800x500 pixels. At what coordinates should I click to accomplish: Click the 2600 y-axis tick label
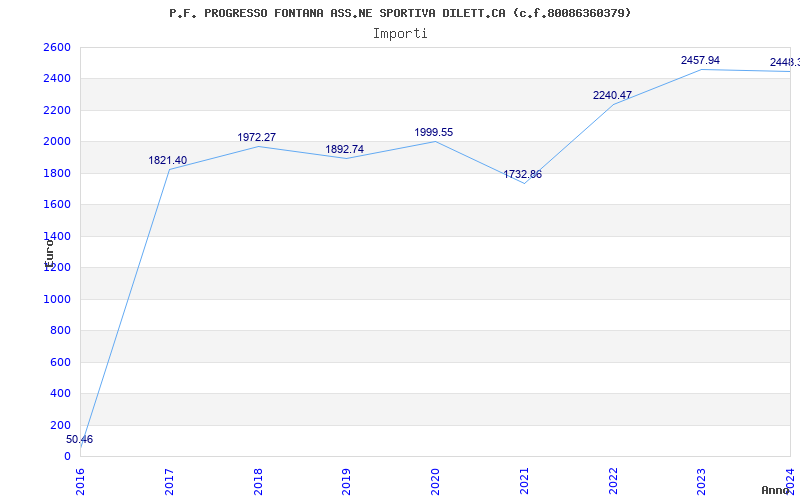coord(56,47)
